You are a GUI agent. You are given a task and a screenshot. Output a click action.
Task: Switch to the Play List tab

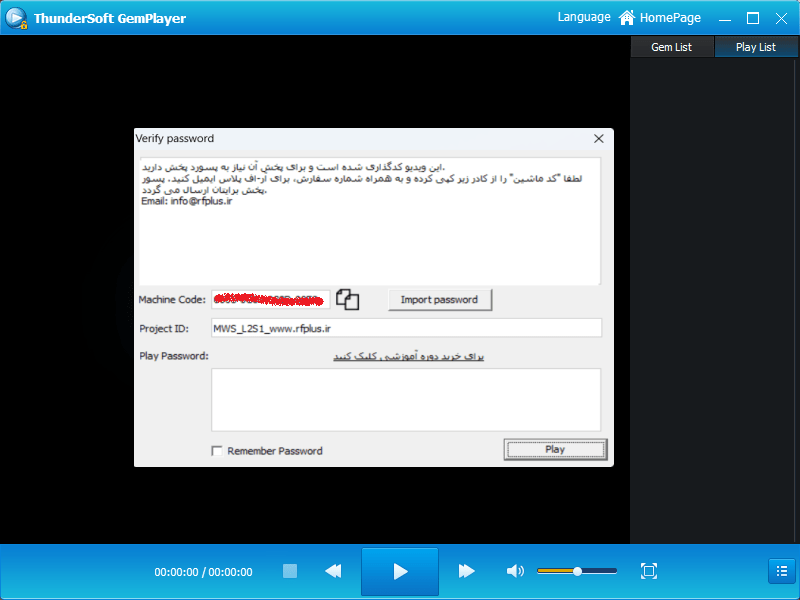point(755,47)
